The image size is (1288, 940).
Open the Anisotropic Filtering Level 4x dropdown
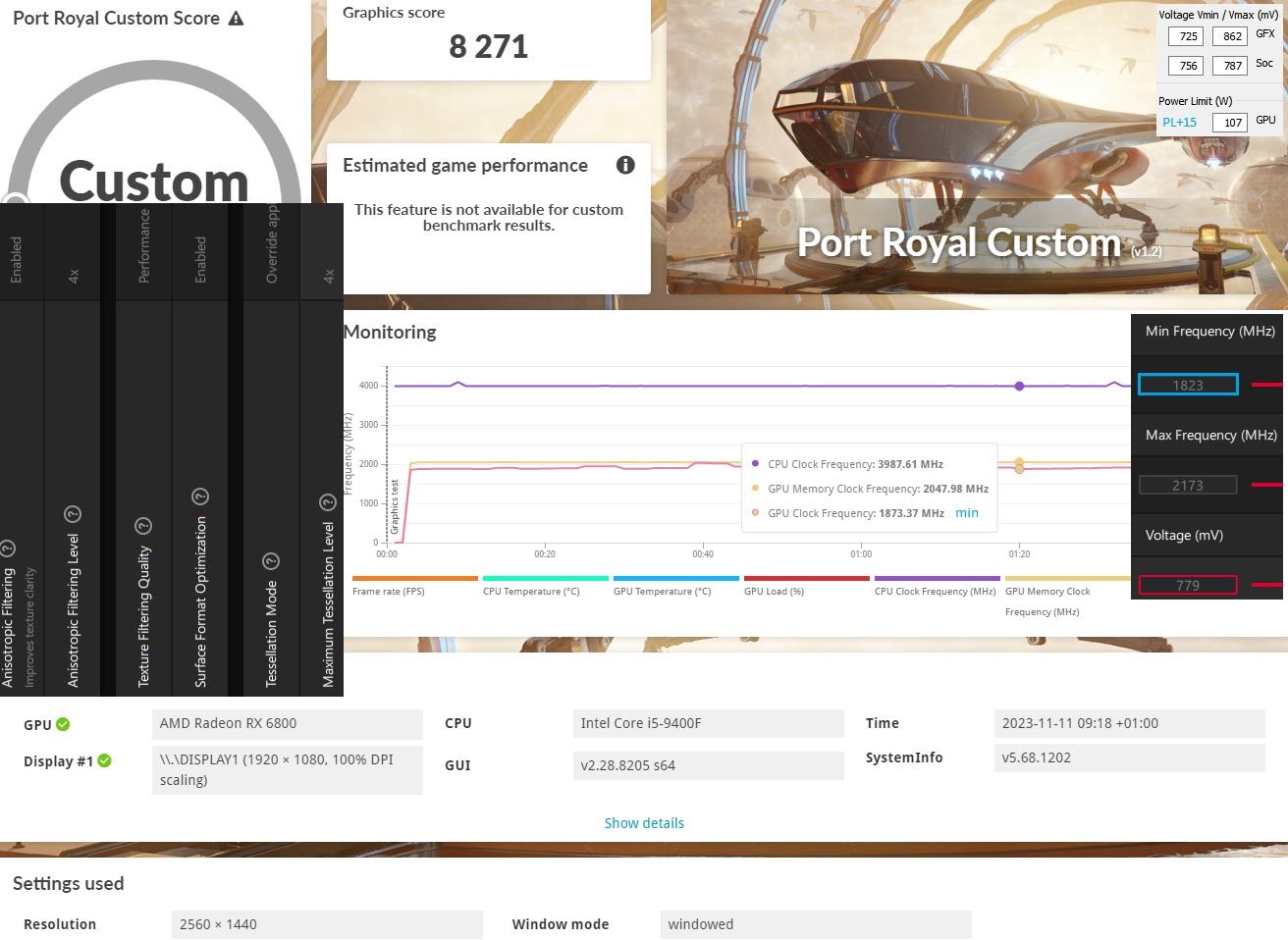click(73, 277)
